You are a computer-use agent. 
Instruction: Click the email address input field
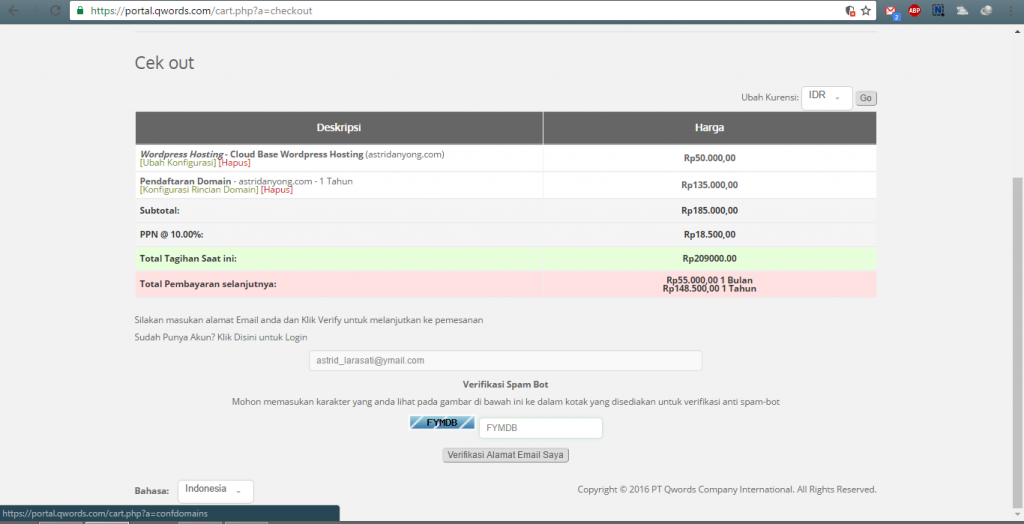(505, 361)
